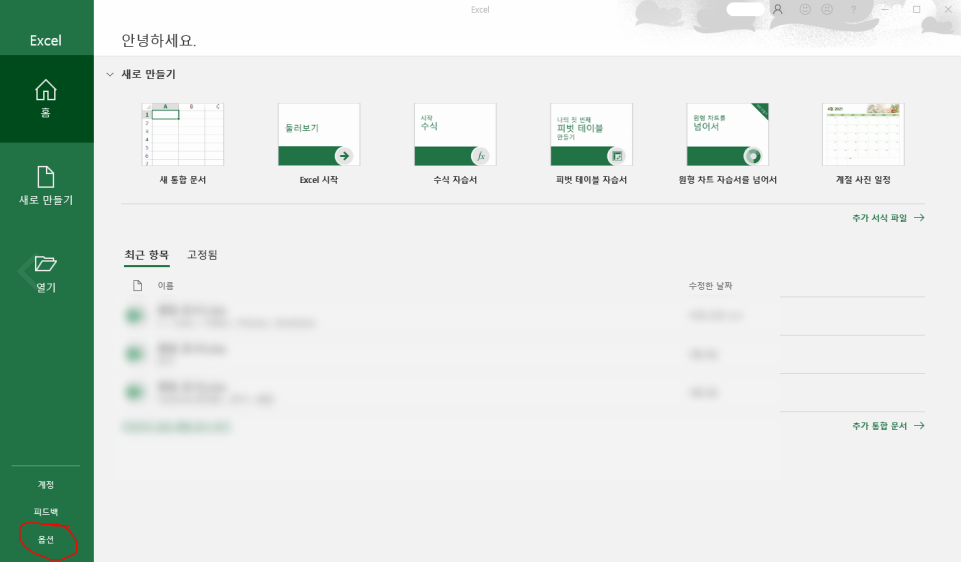Follow the 추가 서식 파일 link
The height and width of the screenshot is (562, 961).
888,218
